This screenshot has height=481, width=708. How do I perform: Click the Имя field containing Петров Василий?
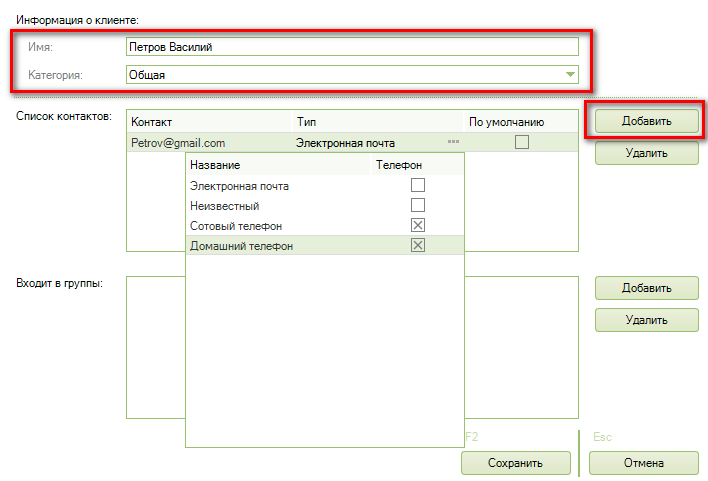tap(351, 47)
